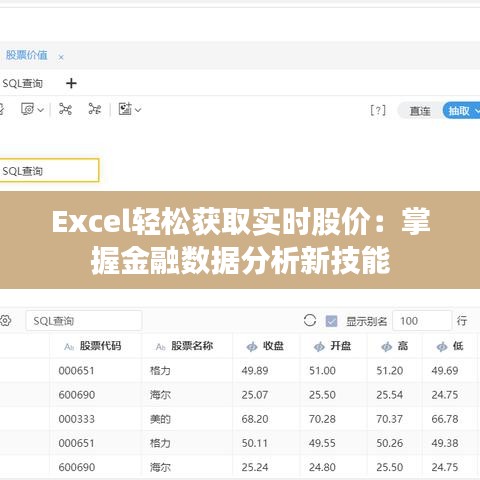Click the image export icon in the toolbar
This screenshot has width=480, height=480.
(125, 109)
